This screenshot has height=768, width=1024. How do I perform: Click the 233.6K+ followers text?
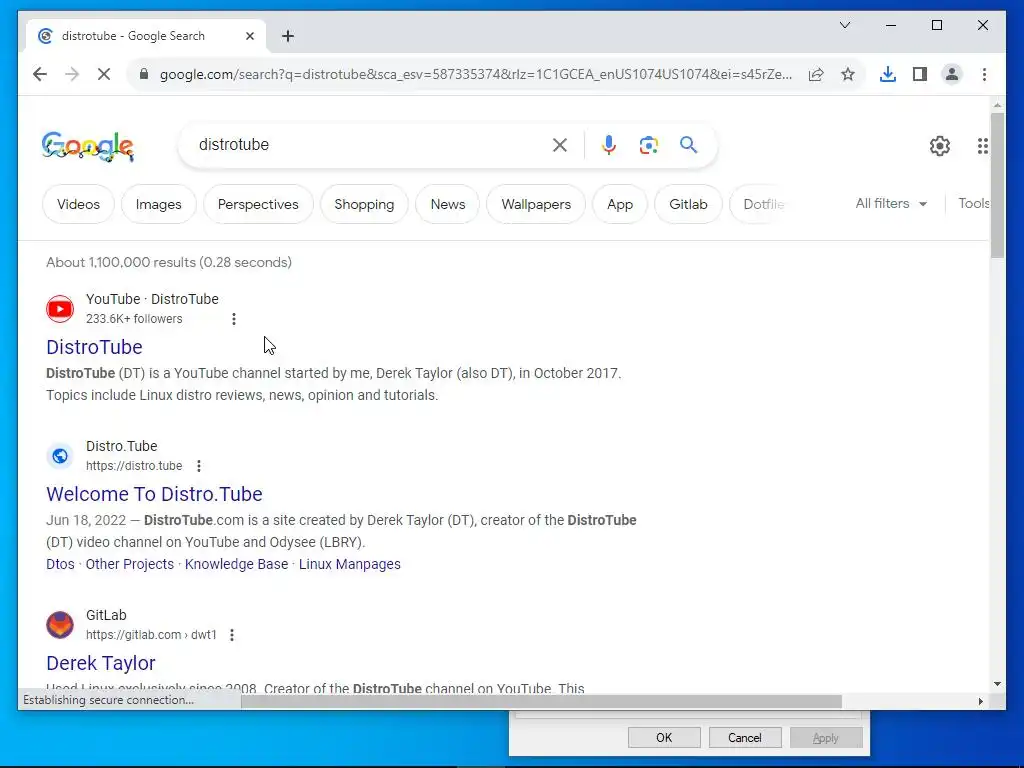[134, 319]
